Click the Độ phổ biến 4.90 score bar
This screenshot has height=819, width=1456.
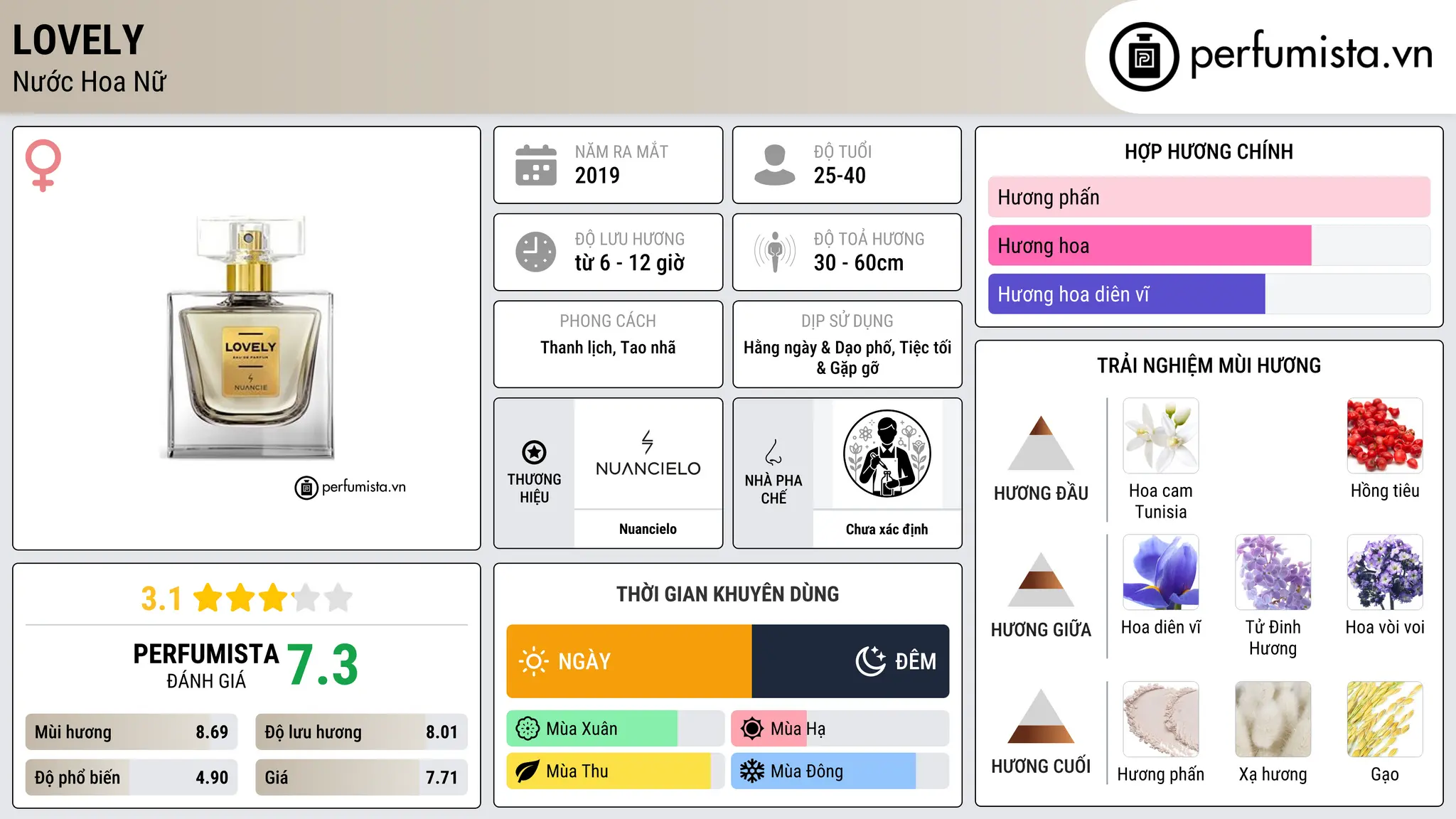[132, 777]
